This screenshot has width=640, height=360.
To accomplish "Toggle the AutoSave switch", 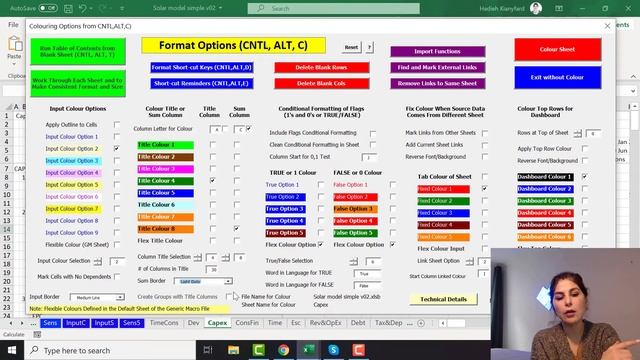I will tap(48, 8).
